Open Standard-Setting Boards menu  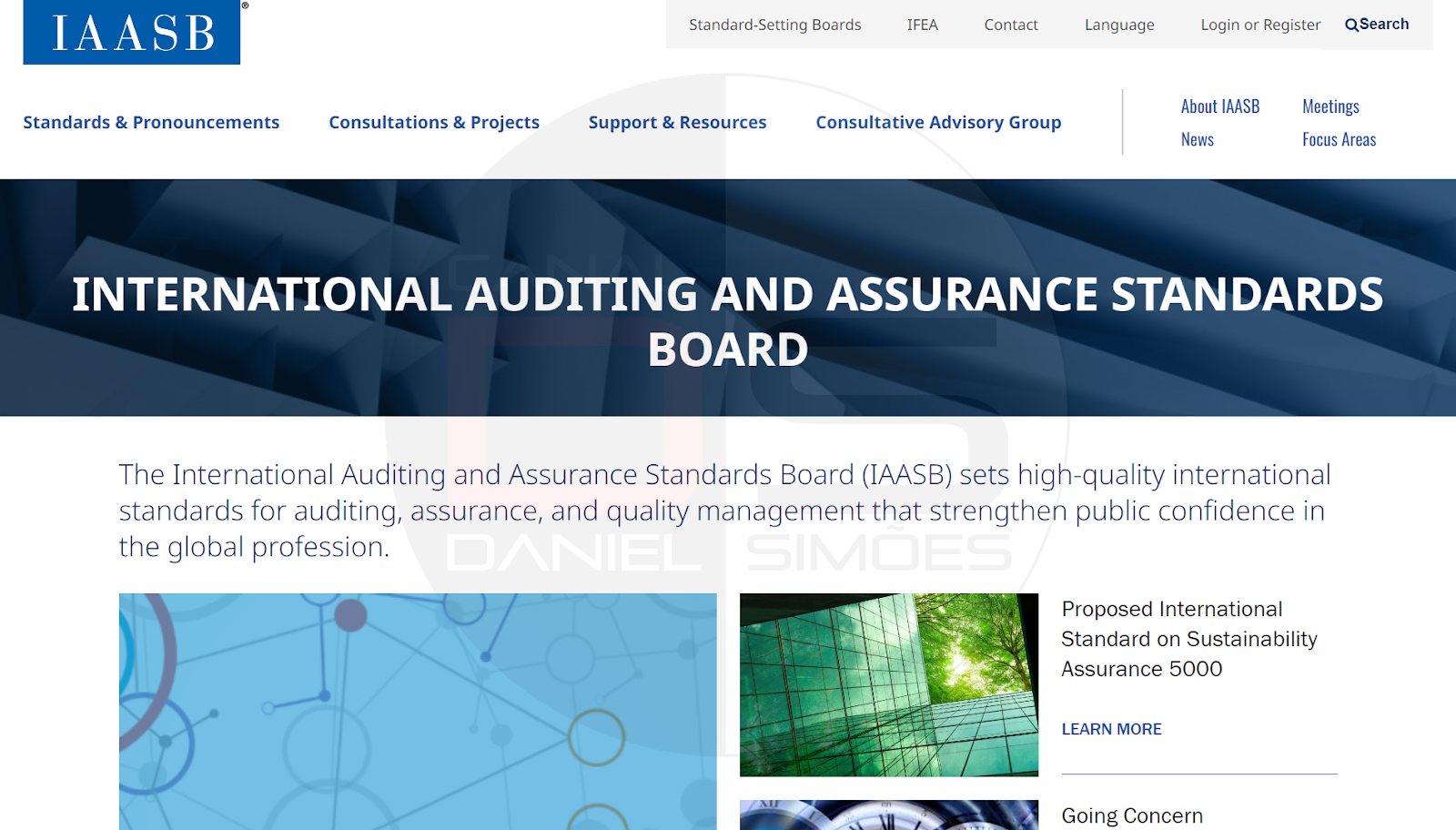774,25
